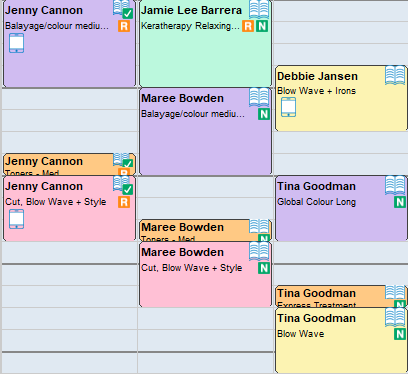Click the mobile icon on Jenny Cannon's Cut, Blow Wave booking
The width and height of the screenshot is (408, 374).
click(x=16, y=219)
